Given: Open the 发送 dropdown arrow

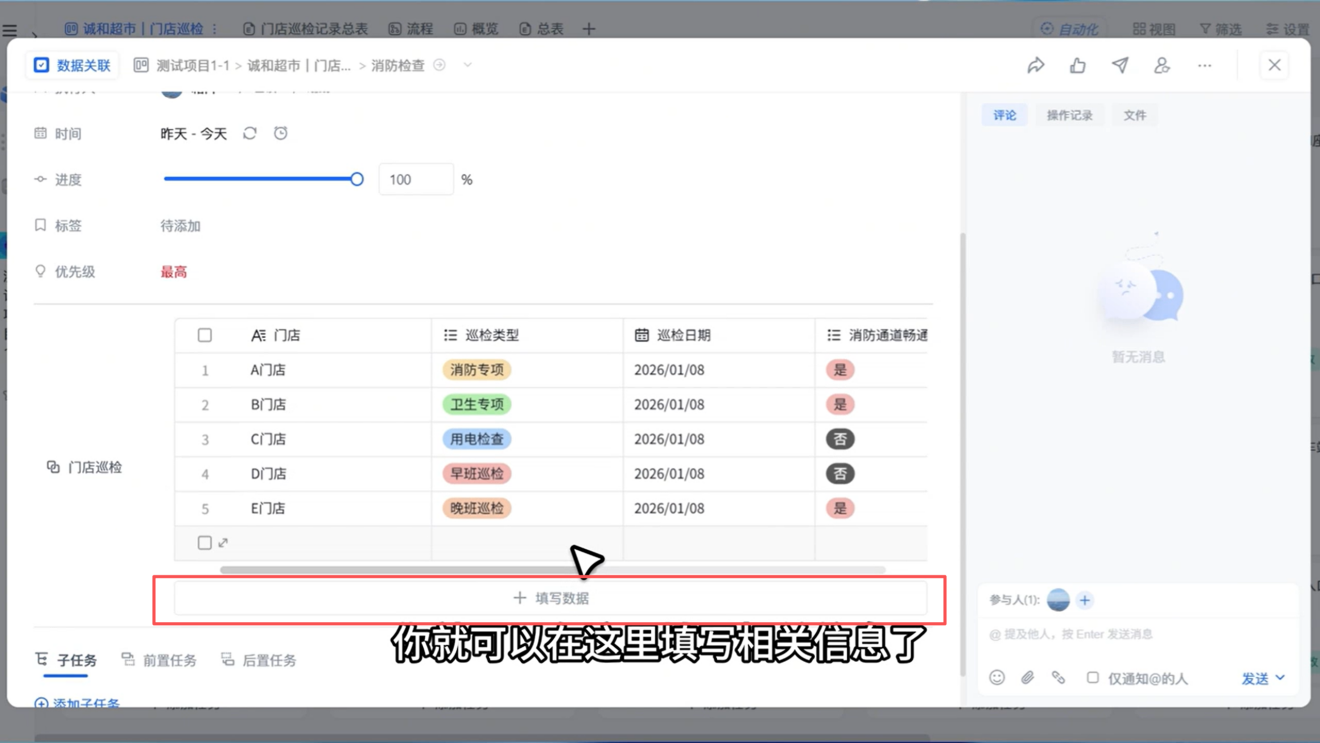Looking at the screenshot, I should [x=1280, y=678].
